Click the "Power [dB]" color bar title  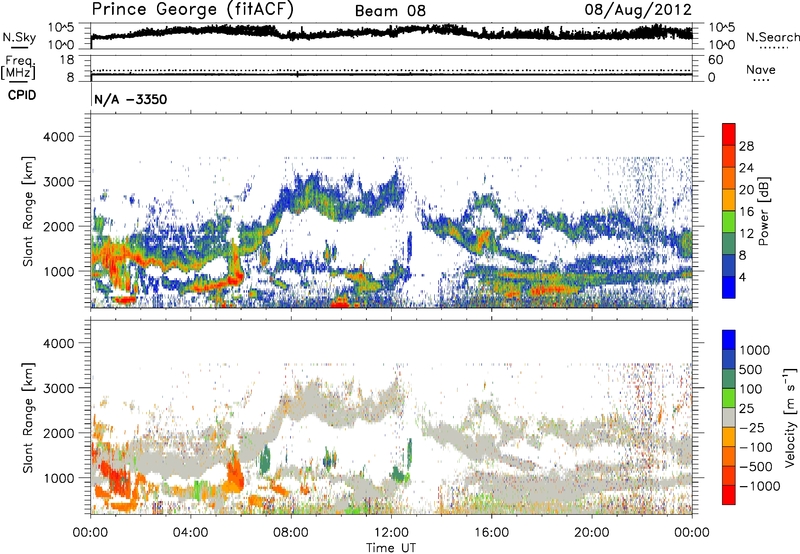tap(764, 211)
